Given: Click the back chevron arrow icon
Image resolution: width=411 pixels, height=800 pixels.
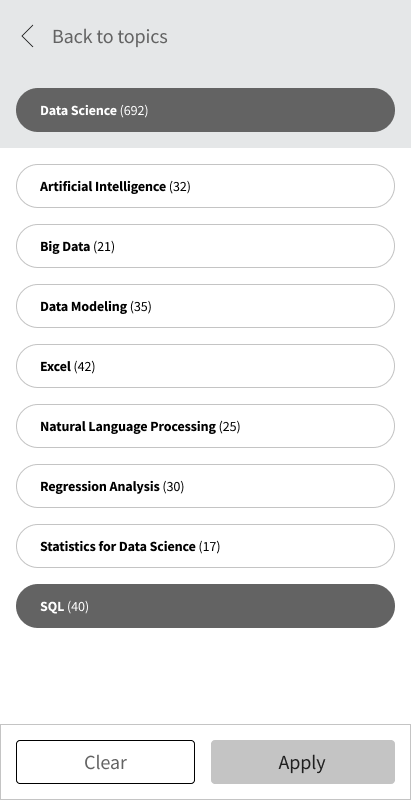Looking at the screenshot, I should point(28,37).
